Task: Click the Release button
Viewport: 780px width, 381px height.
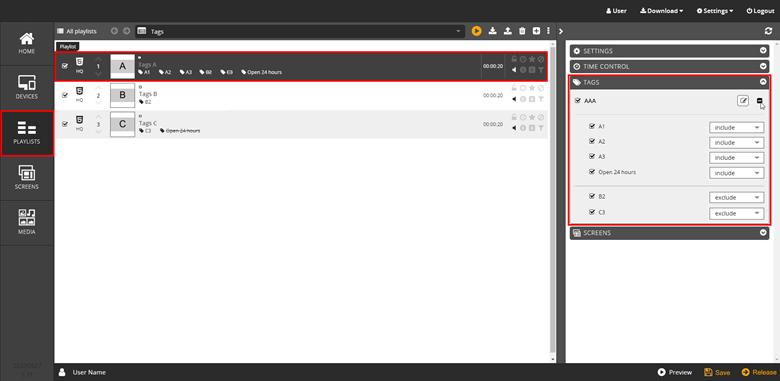Action: 759,372
